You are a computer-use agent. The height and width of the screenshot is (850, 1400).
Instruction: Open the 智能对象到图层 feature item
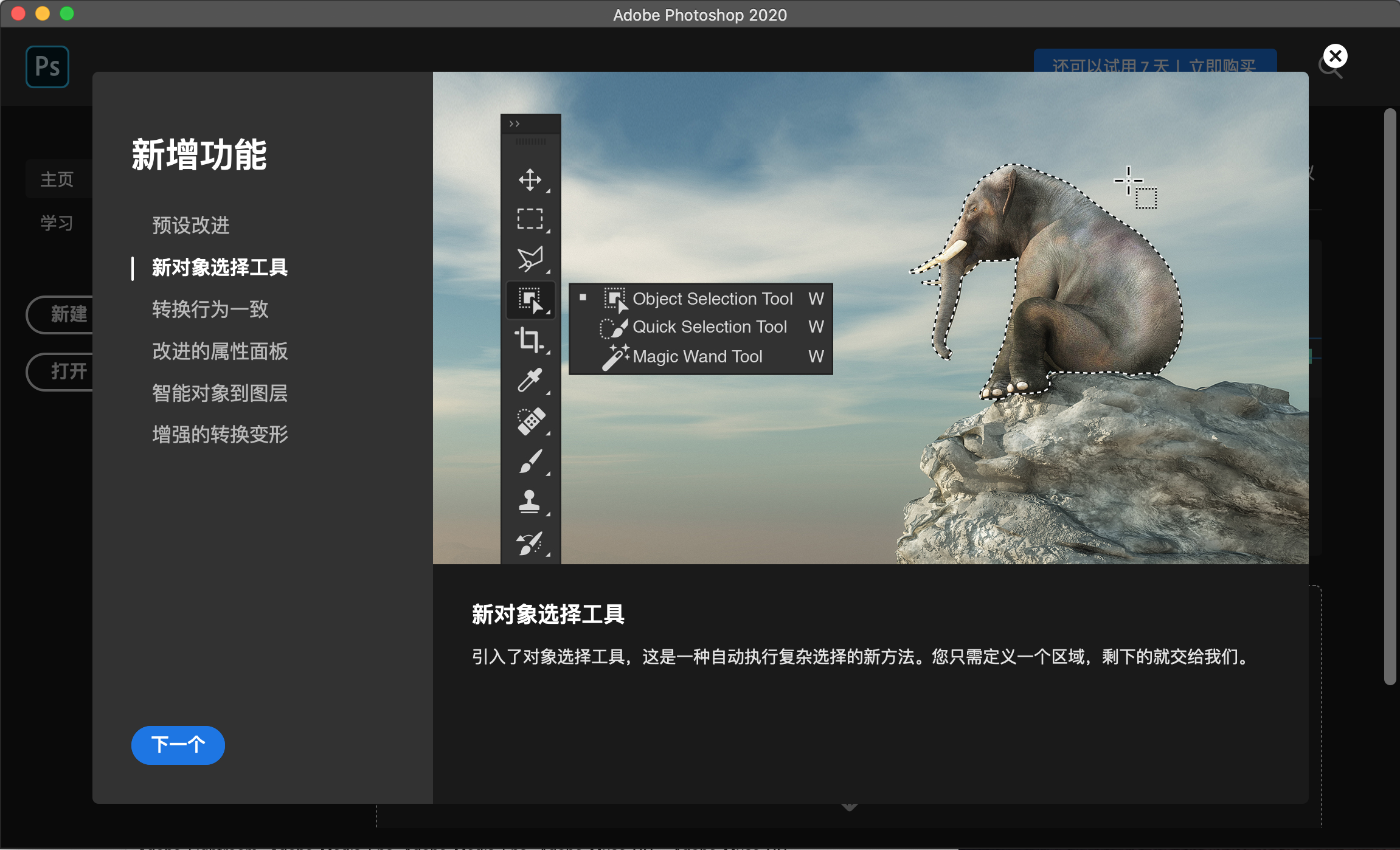click(220, 393)
